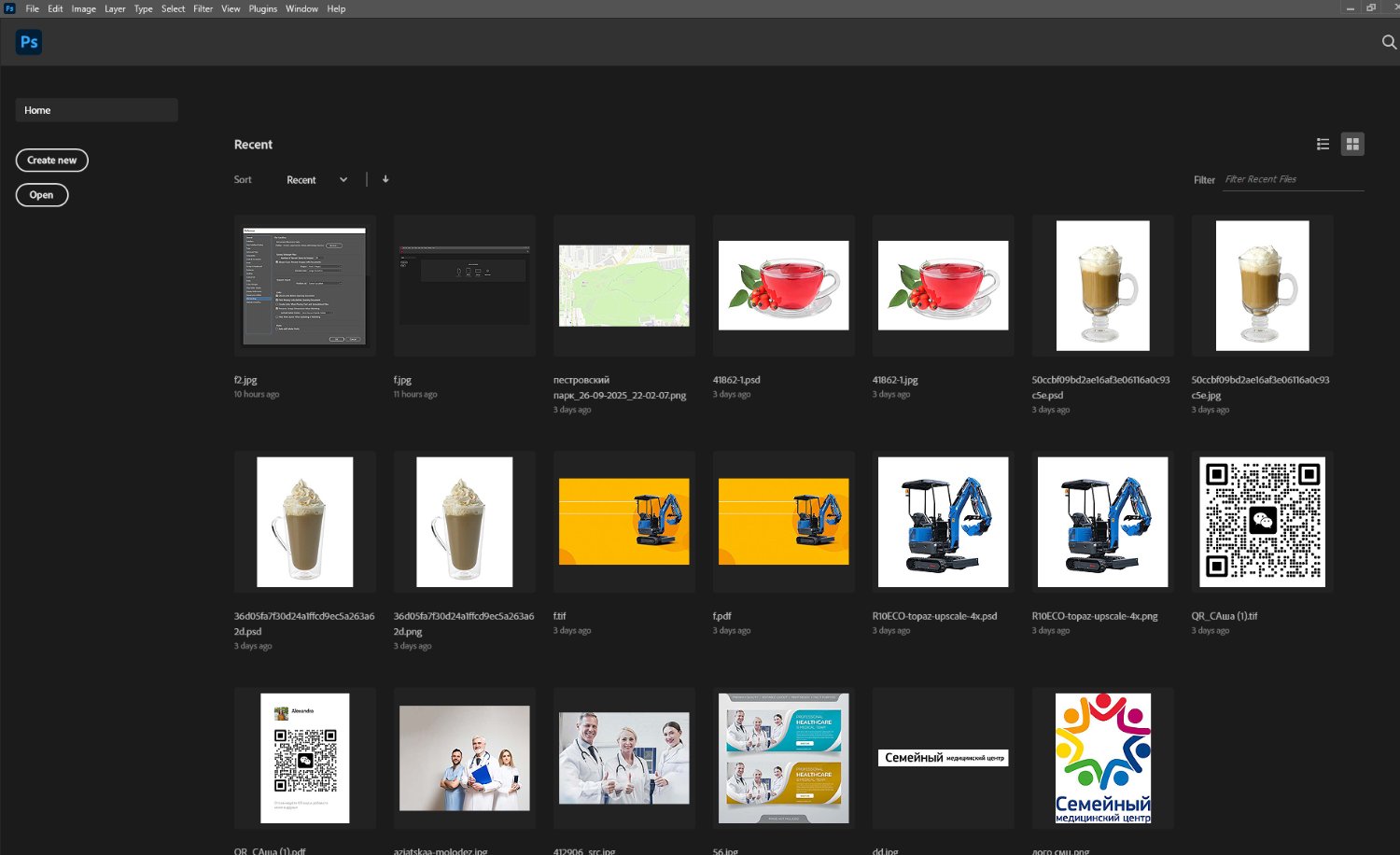
Task: Click the f.pdf file name
Action: click(722, 617)
